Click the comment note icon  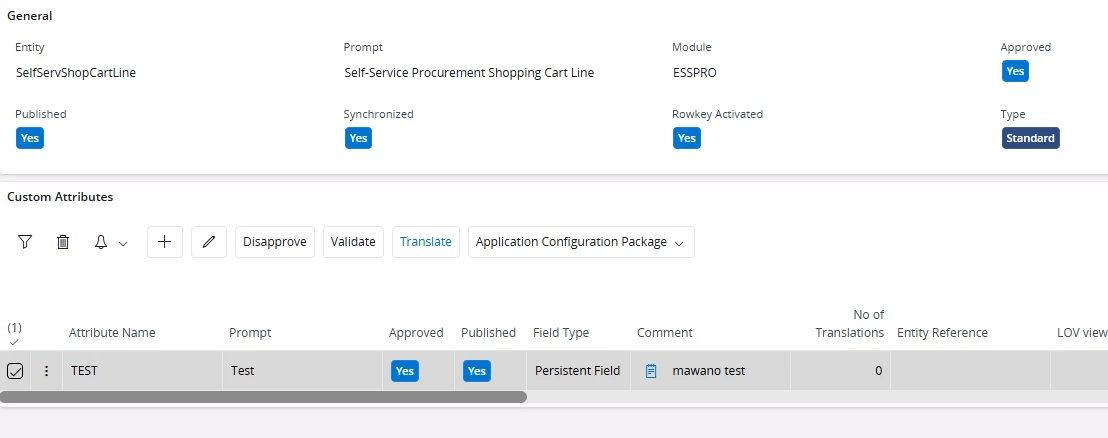pos(651,371)
